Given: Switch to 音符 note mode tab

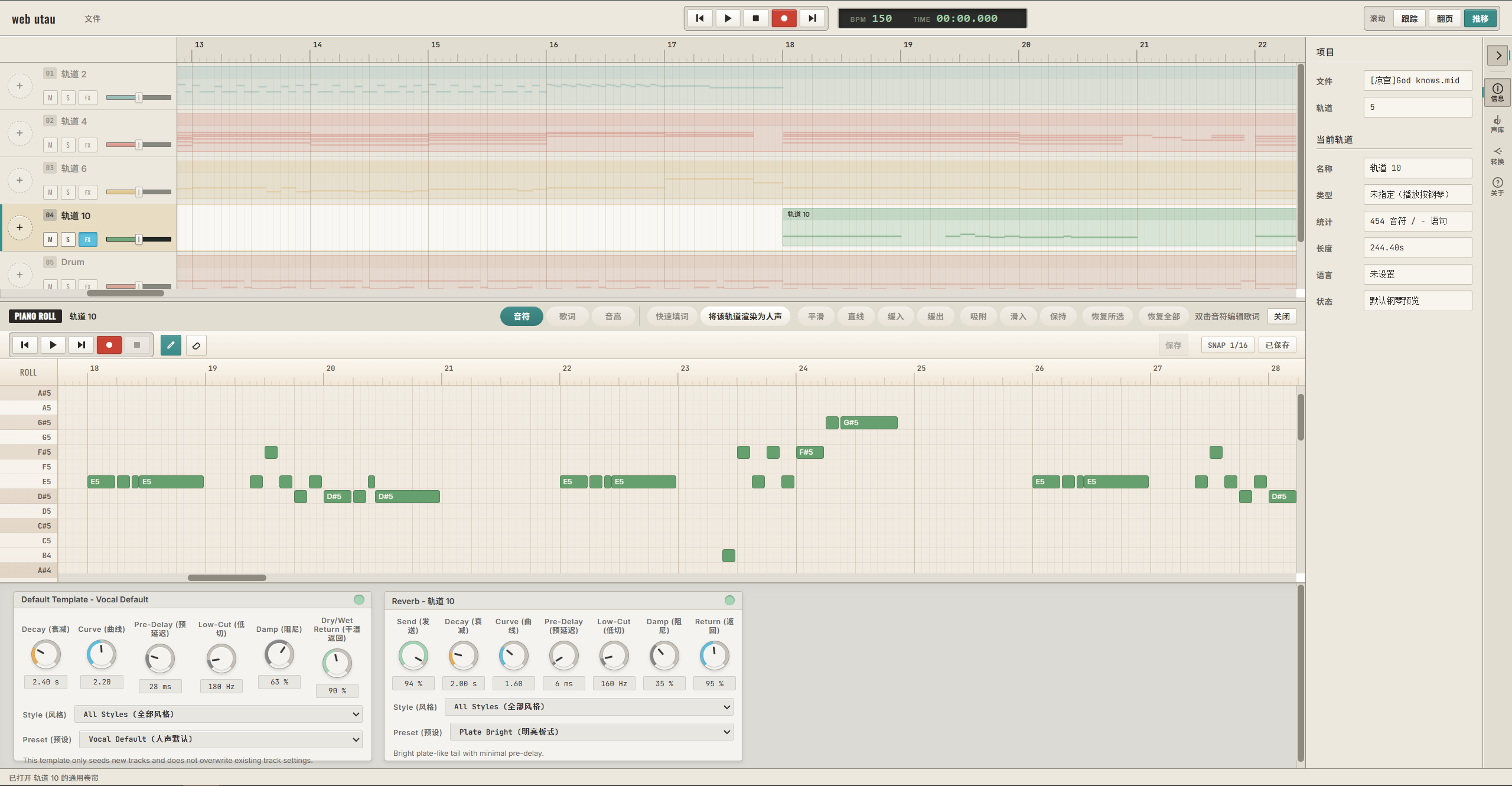Looking at the screenshot, I should pyautogui.click(x=522, y=317).
